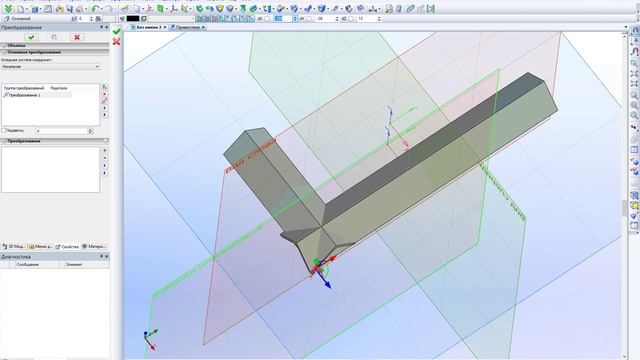Click the blue color swatch in the second toolbar
640x360 pixels.
pyautogui.click(x=279, y=19)
